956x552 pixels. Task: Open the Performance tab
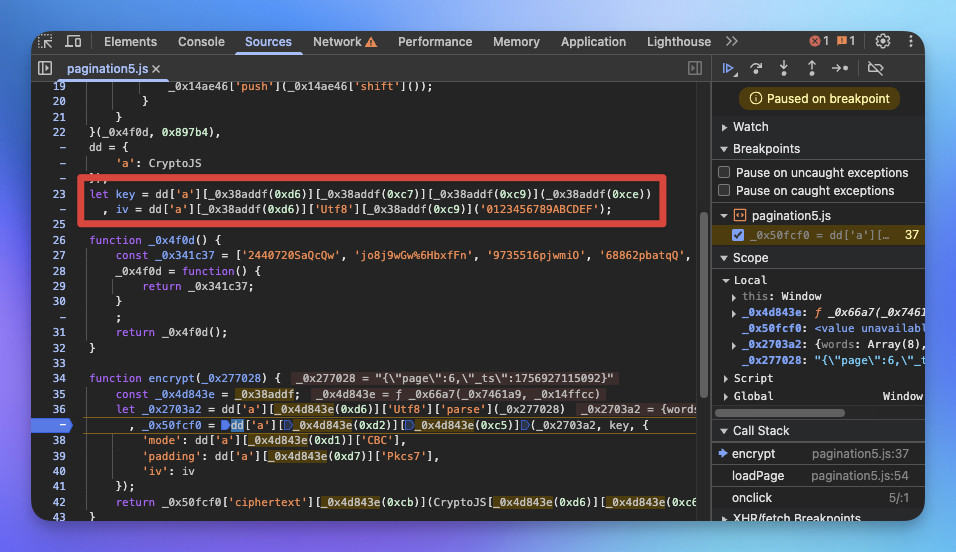pos(435,41)
